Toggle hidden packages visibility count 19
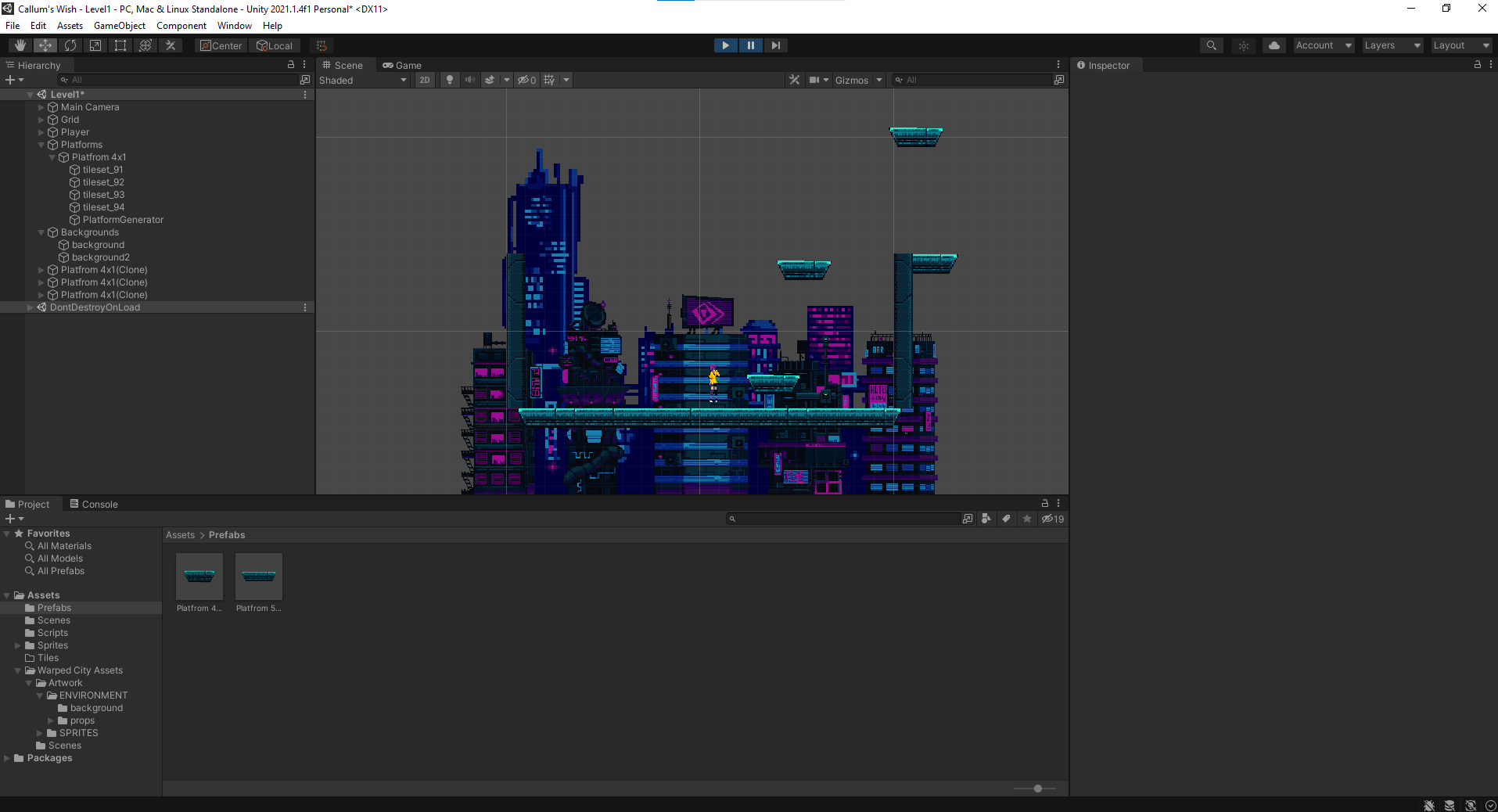Screen dimensions: 1498x812 point(1053,519)
